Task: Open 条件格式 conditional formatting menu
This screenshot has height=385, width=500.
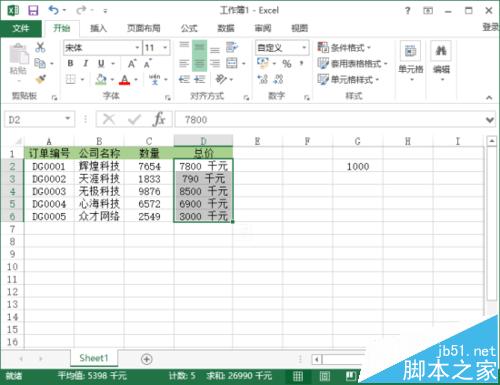Action: point(344,48)
